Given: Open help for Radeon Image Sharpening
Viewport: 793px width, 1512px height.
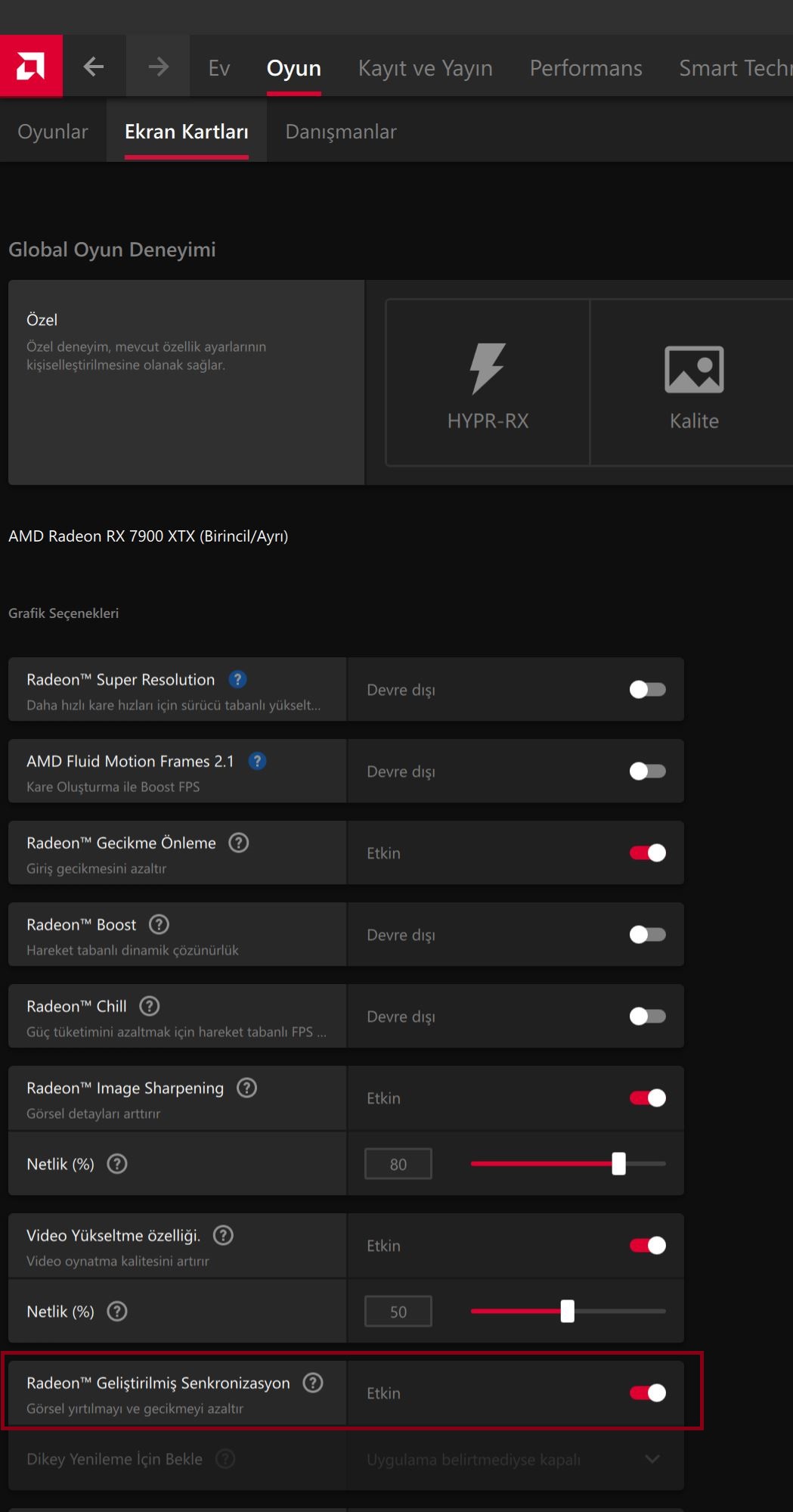Looking at the screenshot, I should 246,1088.
